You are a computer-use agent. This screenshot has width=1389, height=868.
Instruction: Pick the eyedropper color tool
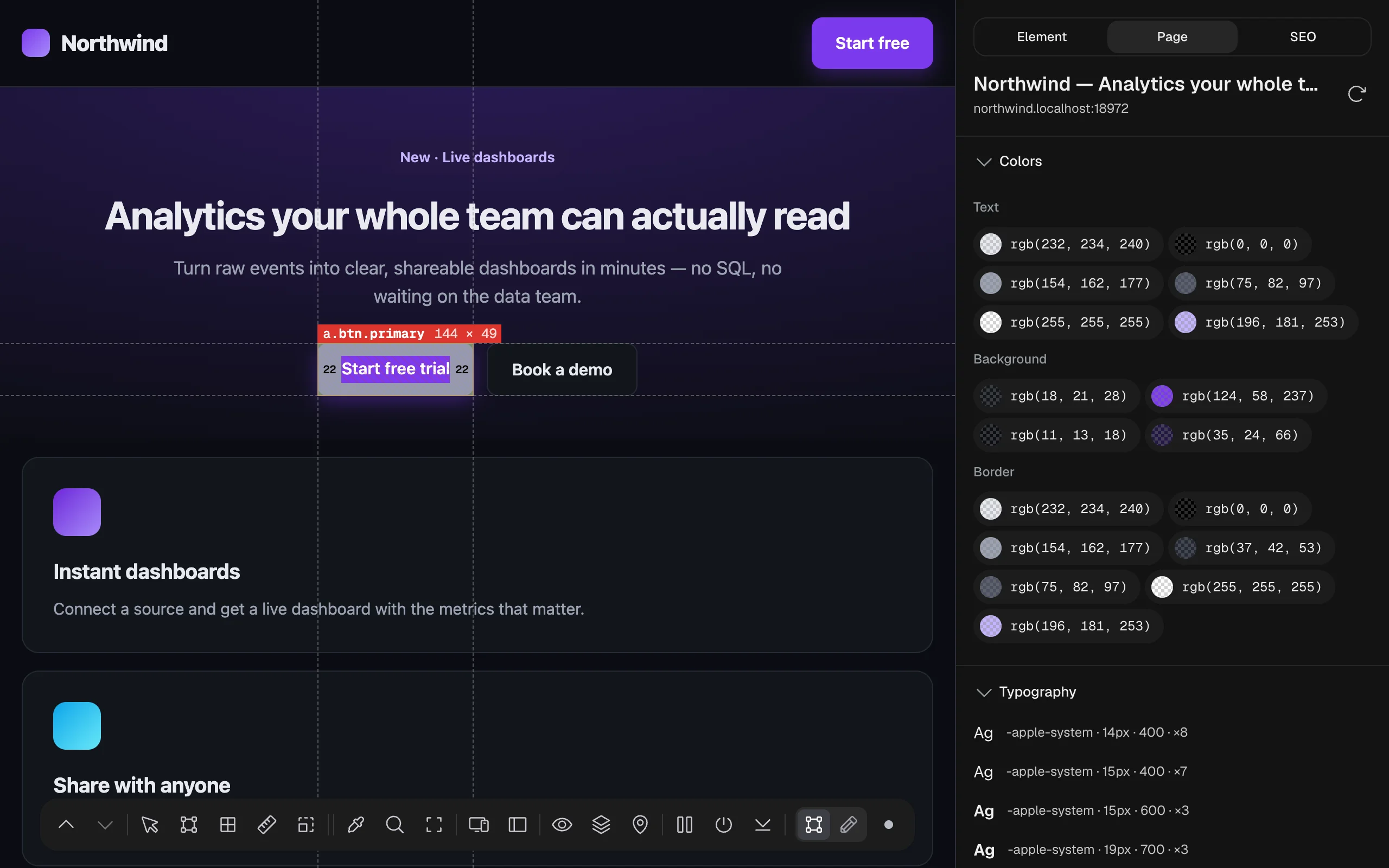[356, 825]
